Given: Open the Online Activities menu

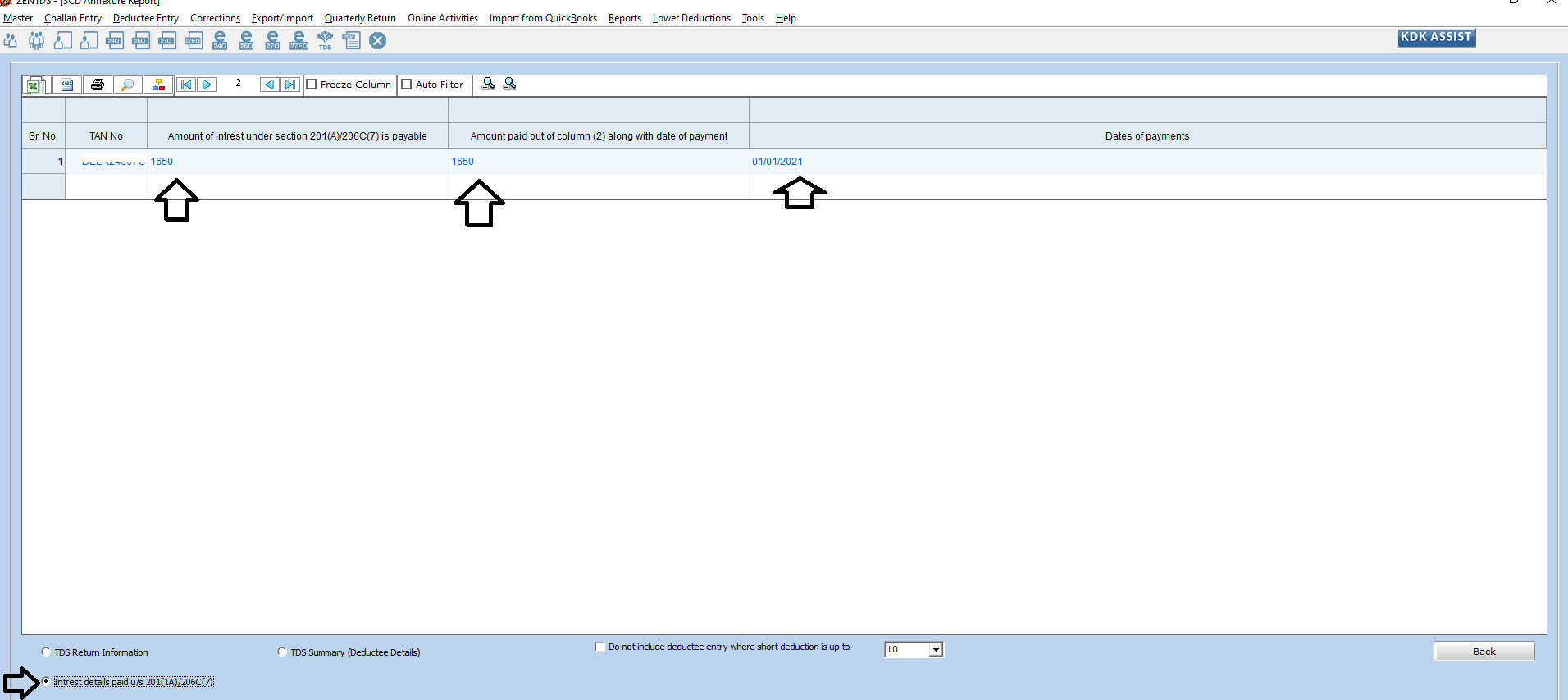Looking at the screenshot, I should (x=443, y=18).
